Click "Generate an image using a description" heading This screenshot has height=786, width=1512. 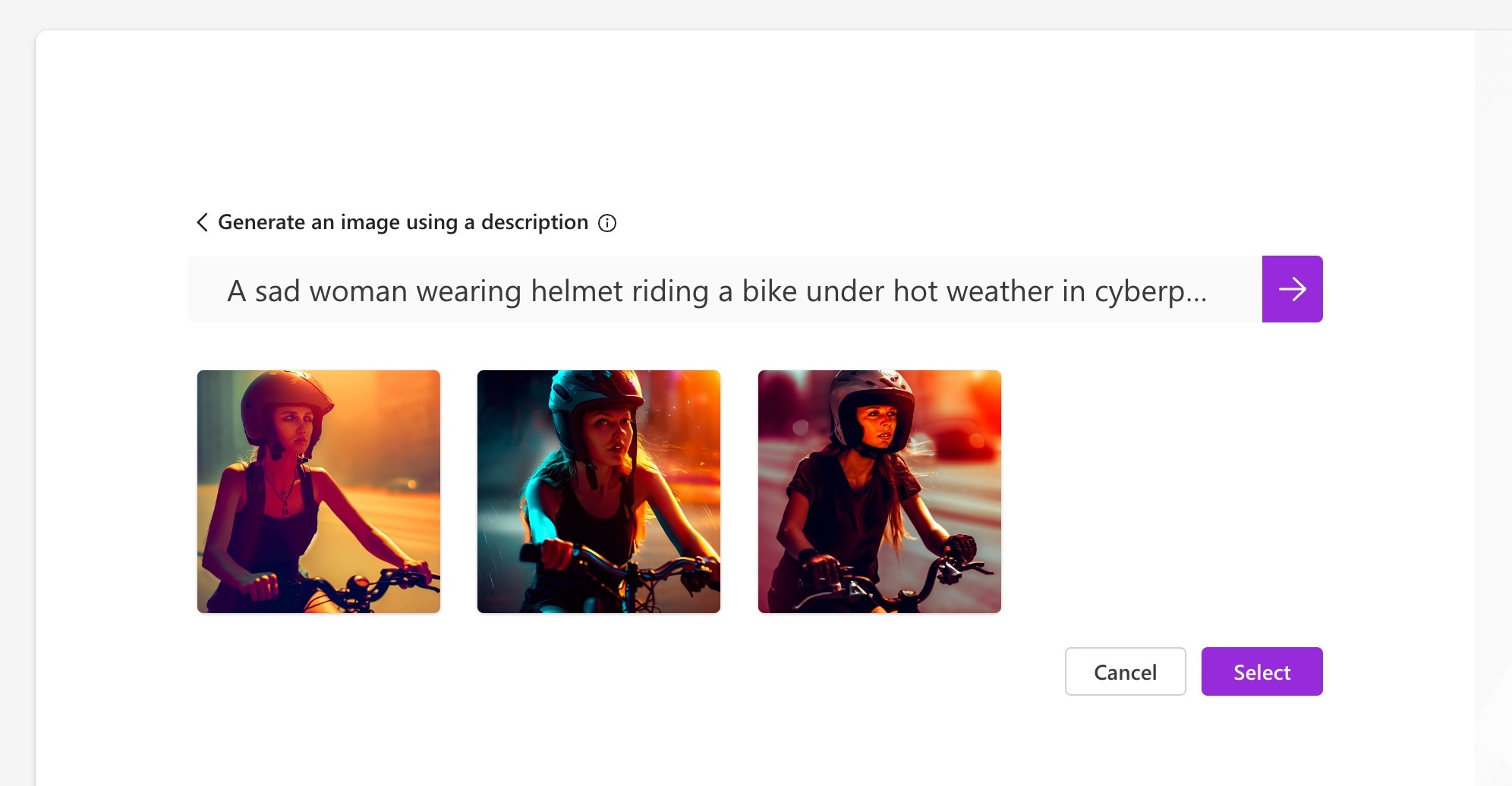tap(403, 222)
